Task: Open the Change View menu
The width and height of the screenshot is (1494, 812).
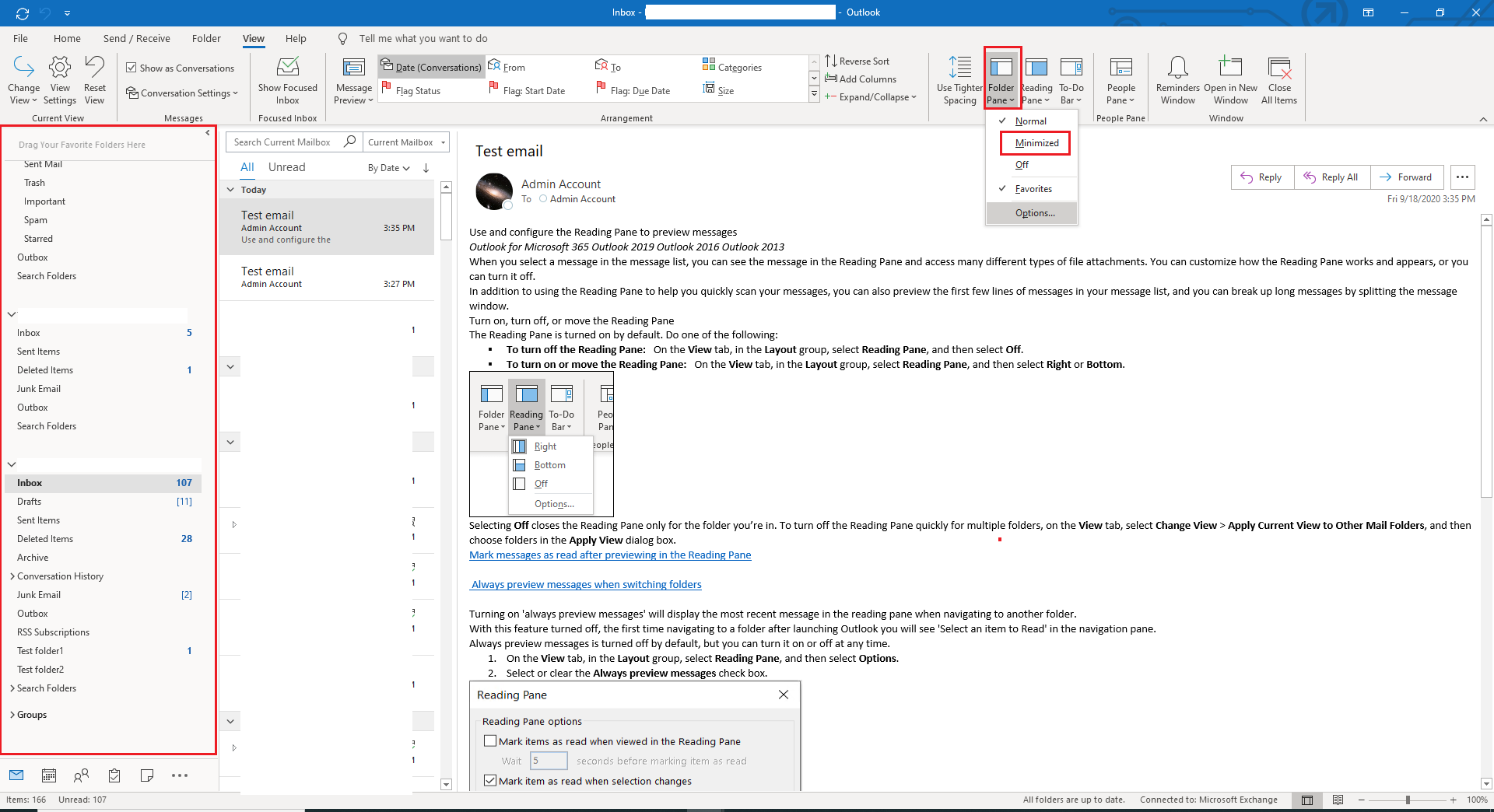Action: 24,80
